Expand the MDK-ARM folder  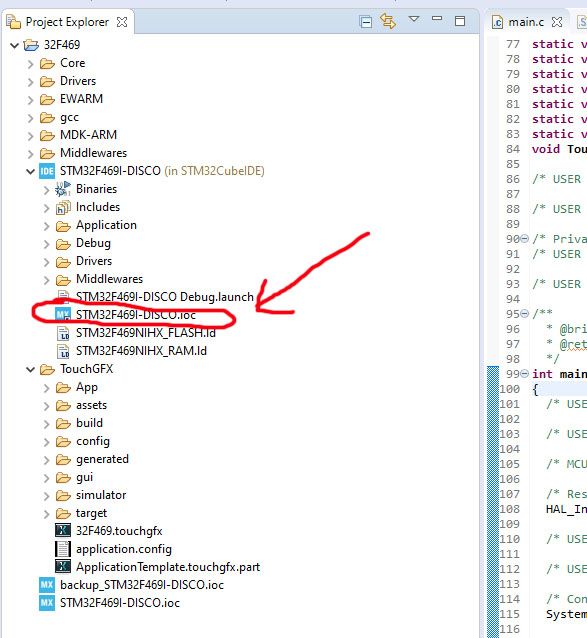coord(30,135)
